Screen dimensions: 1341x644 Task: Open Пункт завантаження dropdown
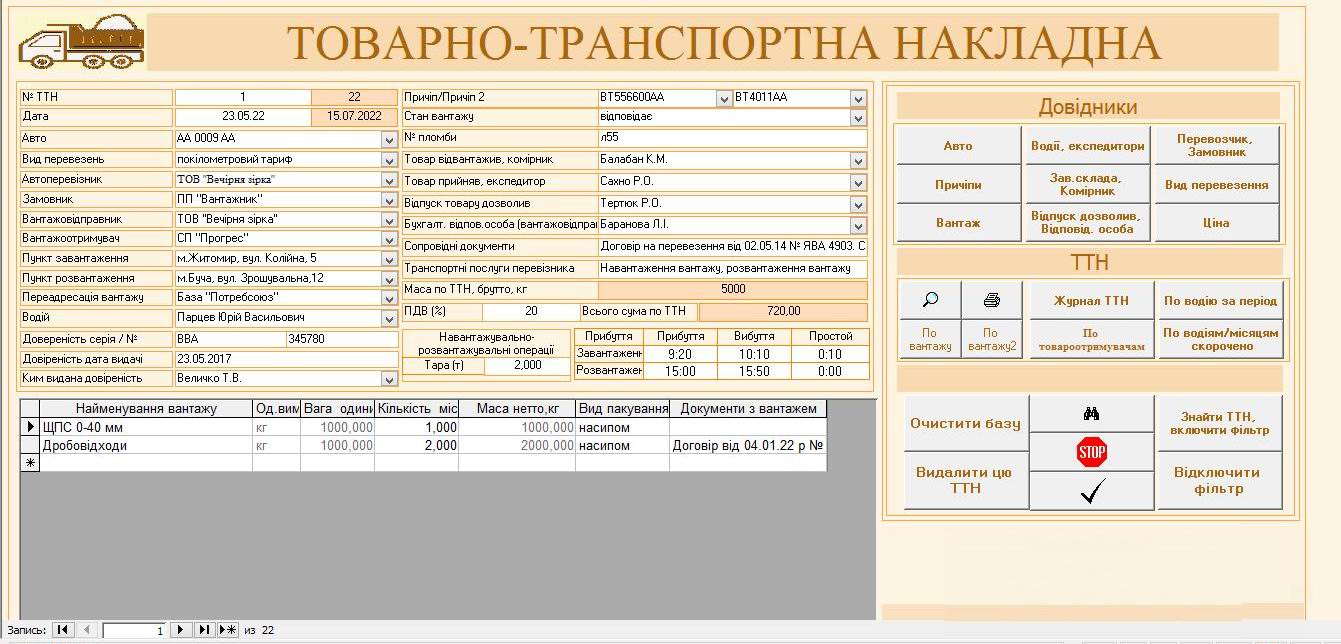389,259
